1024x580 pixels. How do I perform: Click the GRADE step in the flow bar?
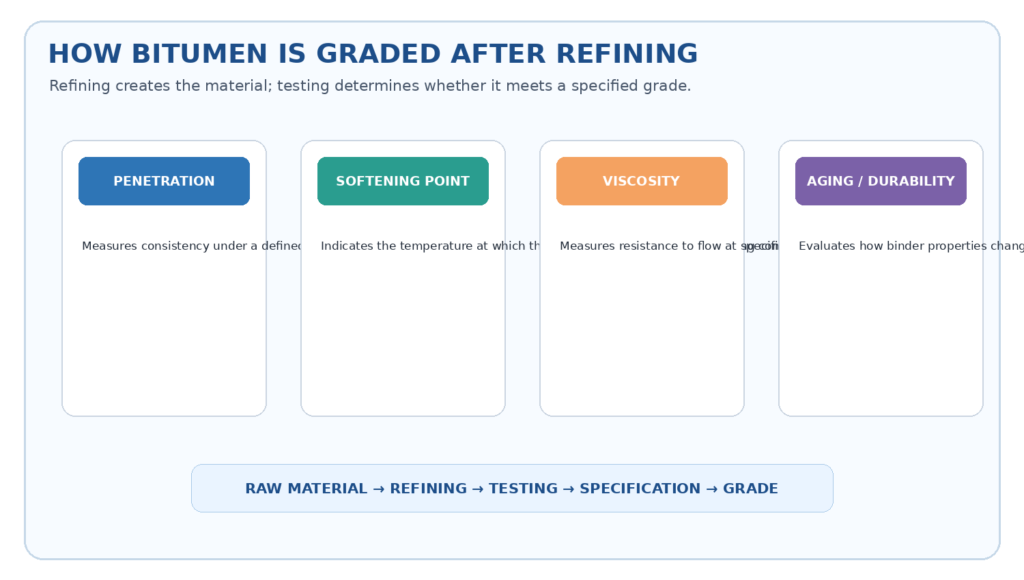coord(750,489)
